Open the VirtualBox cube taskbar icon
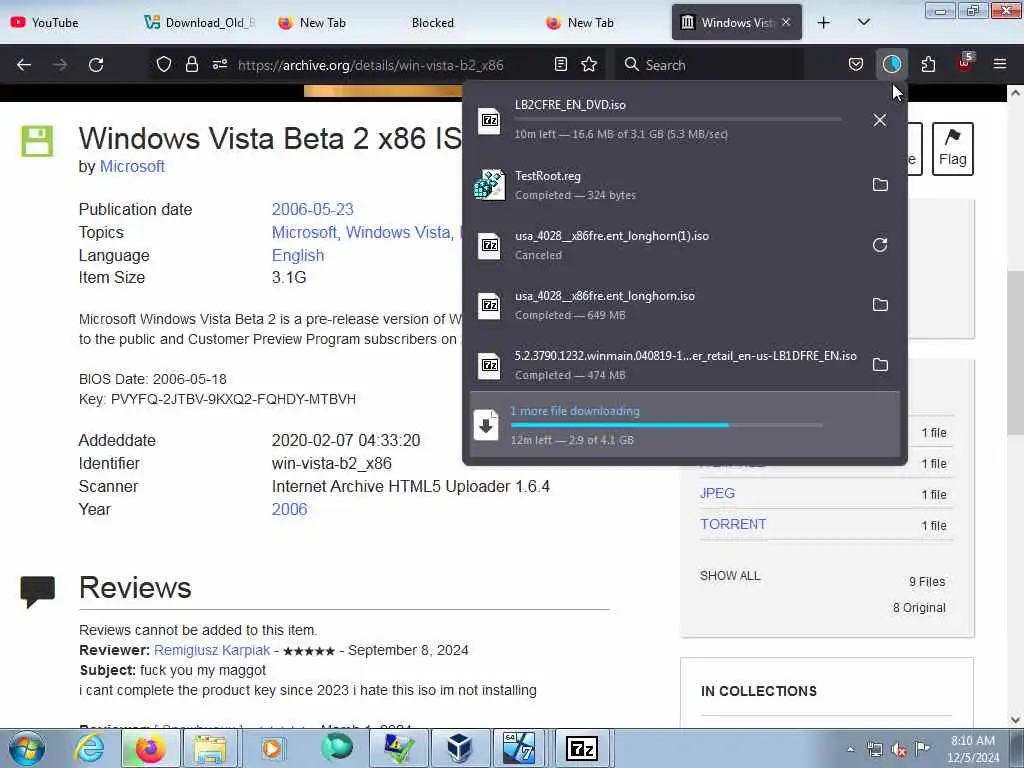Screen dimensions: 1024x768 tap(459, 748)
